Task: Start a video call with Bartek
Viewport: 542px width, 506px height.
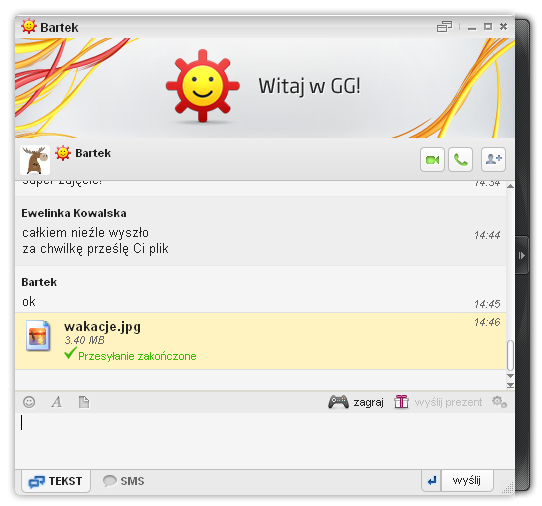Action: click(x=432, y=159)
